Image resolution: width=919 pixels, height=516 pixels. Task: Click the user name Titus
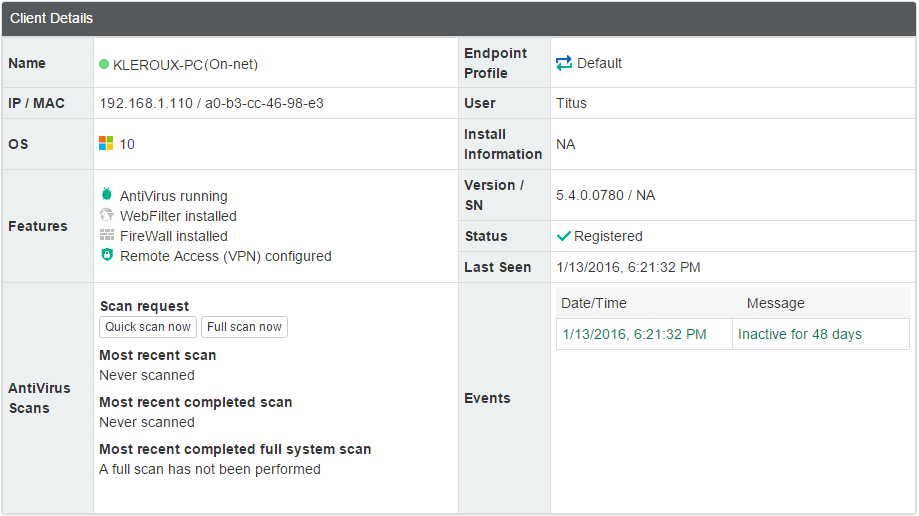click(572, 103)
